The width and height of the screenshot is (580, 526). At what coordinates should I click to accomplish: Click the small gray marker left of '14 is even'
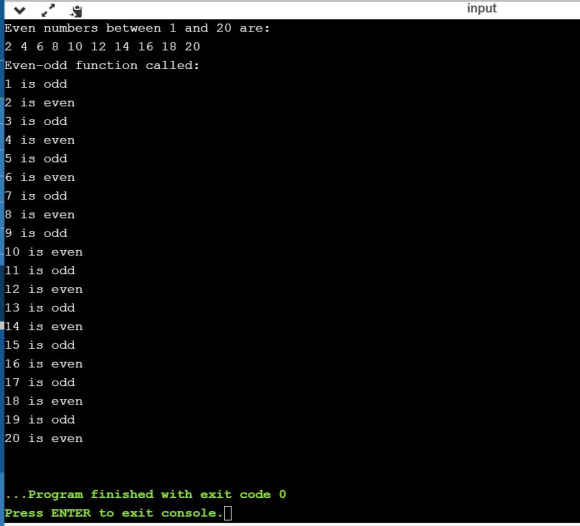[2, 326]
